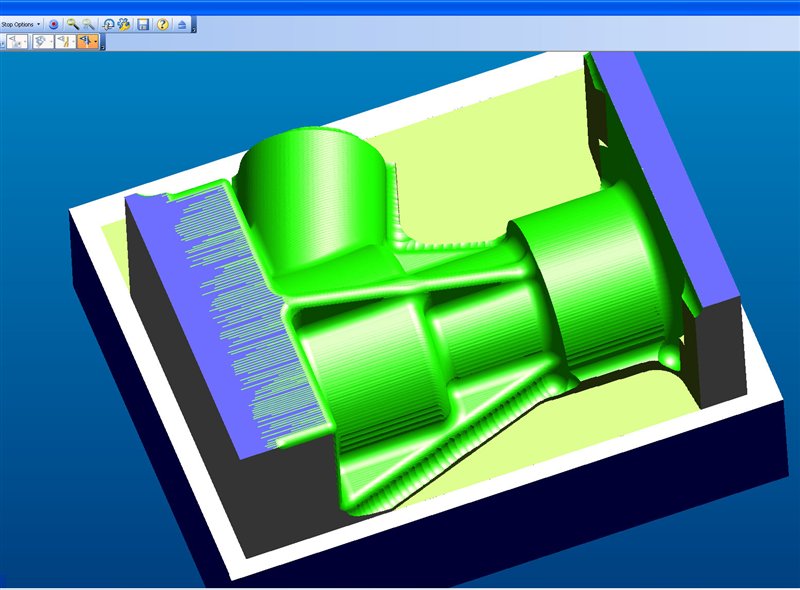Click the blue eject arrow icon
800x590 pixels.
click(x=181, y=23)
